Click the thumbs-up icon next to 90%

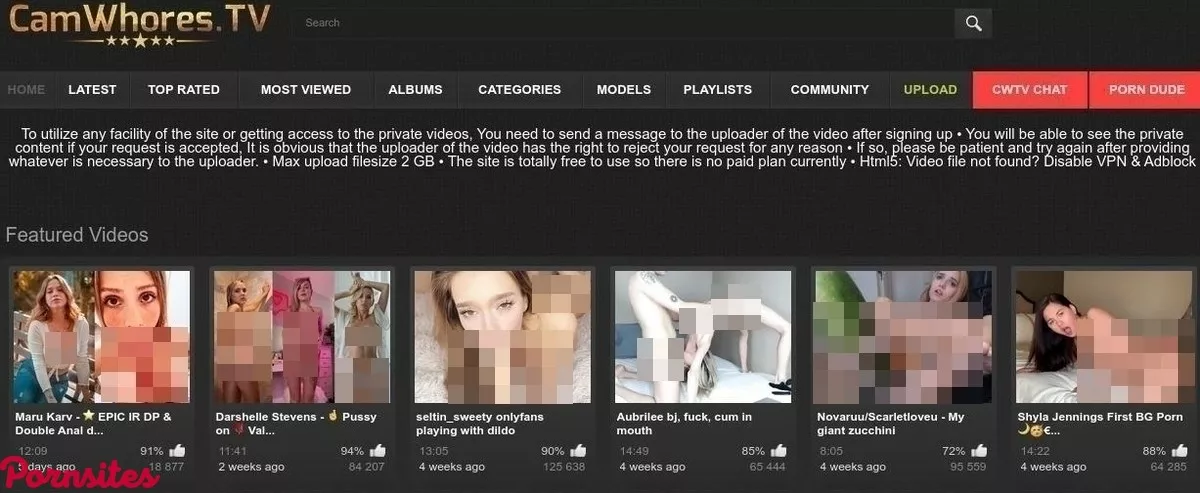(578, 451)
